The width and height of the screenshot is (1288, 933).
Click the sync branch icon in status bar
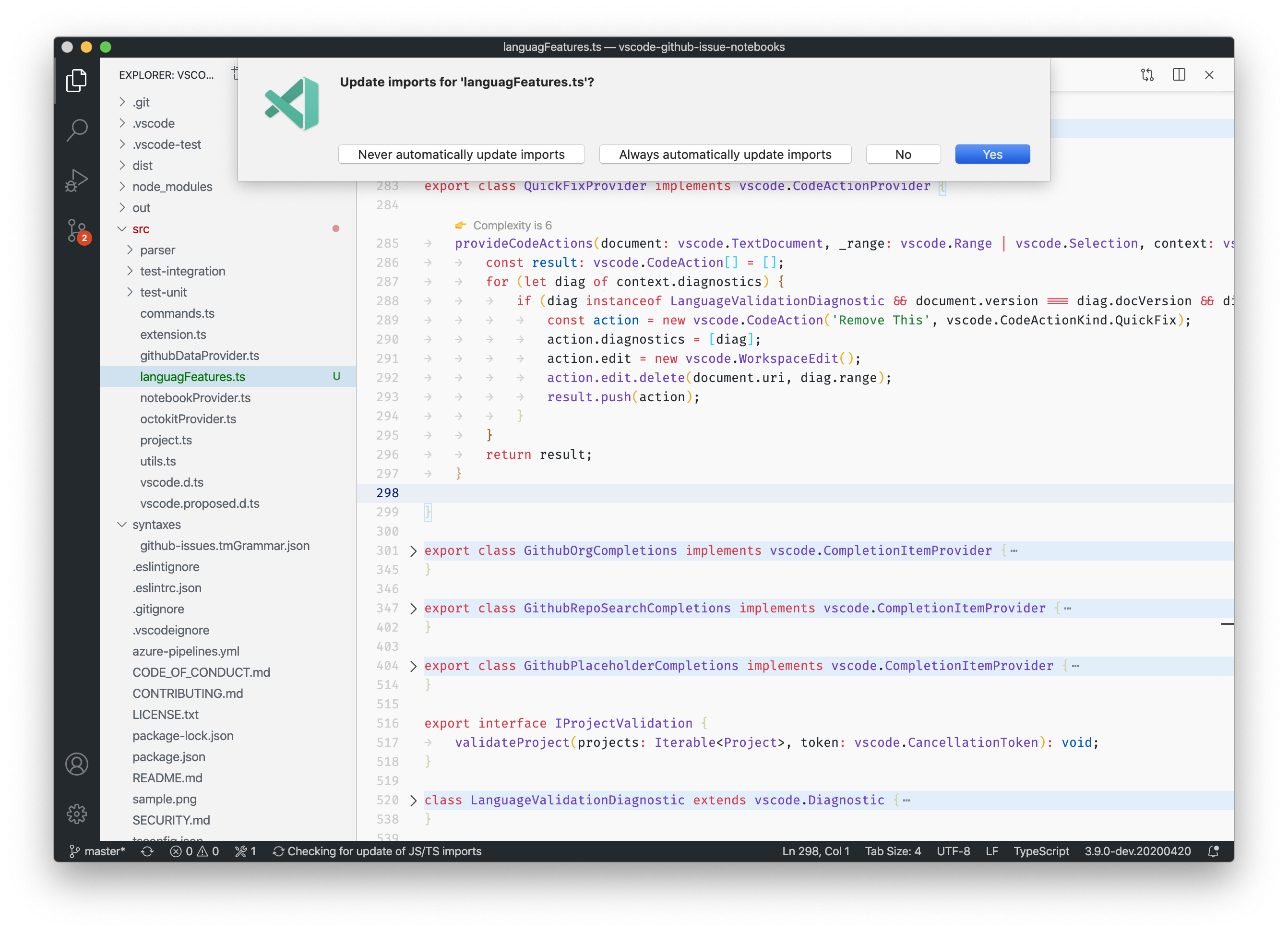pyautogui.click(x=146, y=850)
